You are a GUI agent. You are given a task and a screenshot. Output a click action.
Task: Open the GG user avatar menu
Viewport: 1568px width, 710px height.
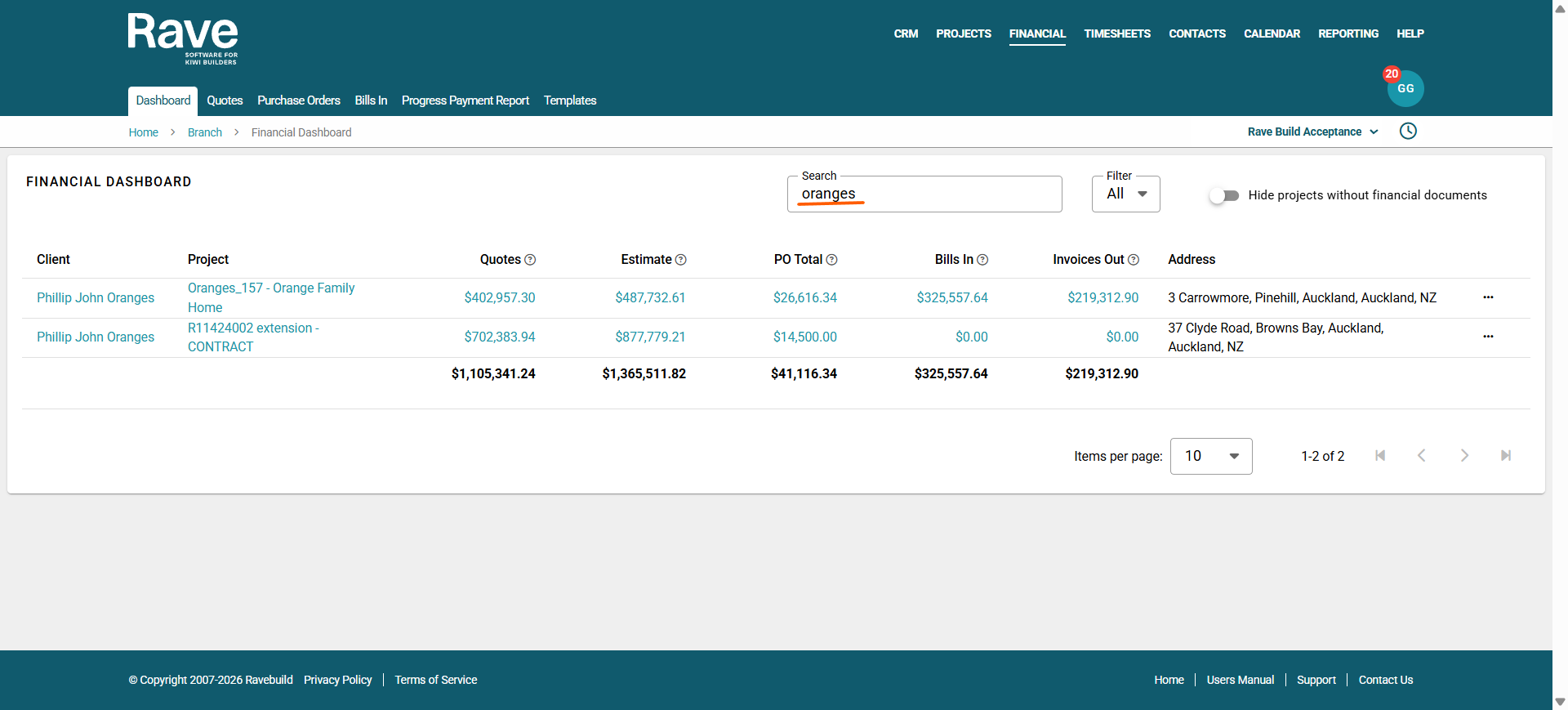click(1405, 89)
